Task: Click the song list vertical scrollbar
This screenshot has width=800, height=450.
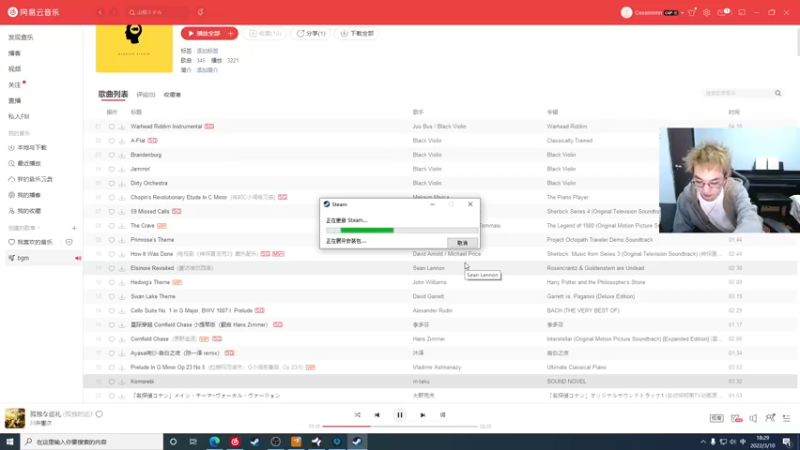Action: click(797, 41)
